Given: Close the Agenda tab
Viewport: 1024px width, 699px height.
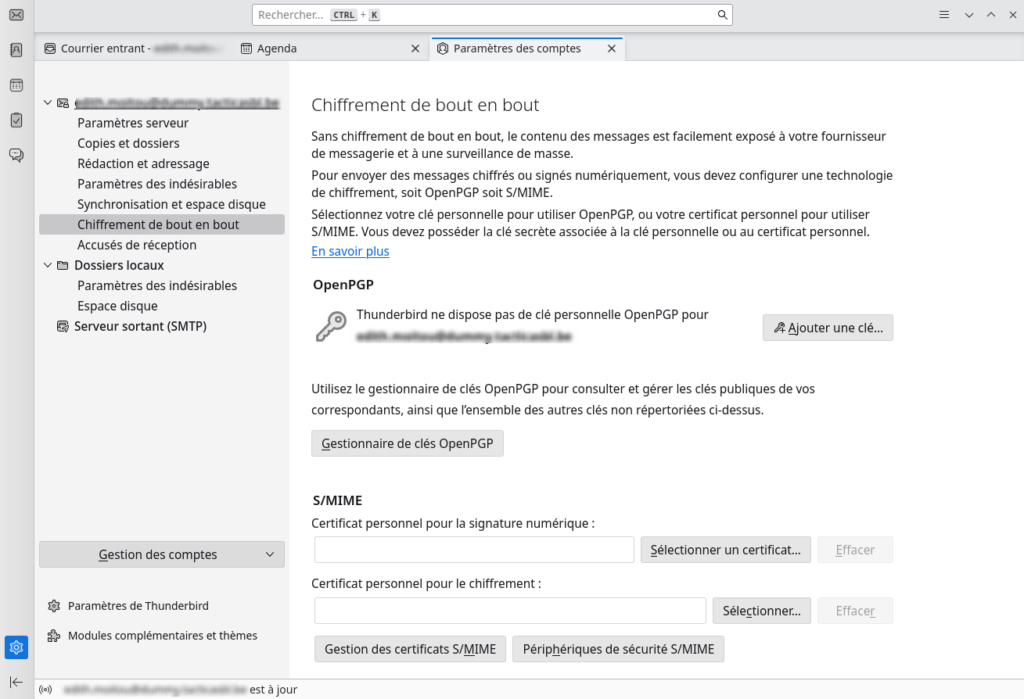Looking at the screenshot, I should coord(415,48).
